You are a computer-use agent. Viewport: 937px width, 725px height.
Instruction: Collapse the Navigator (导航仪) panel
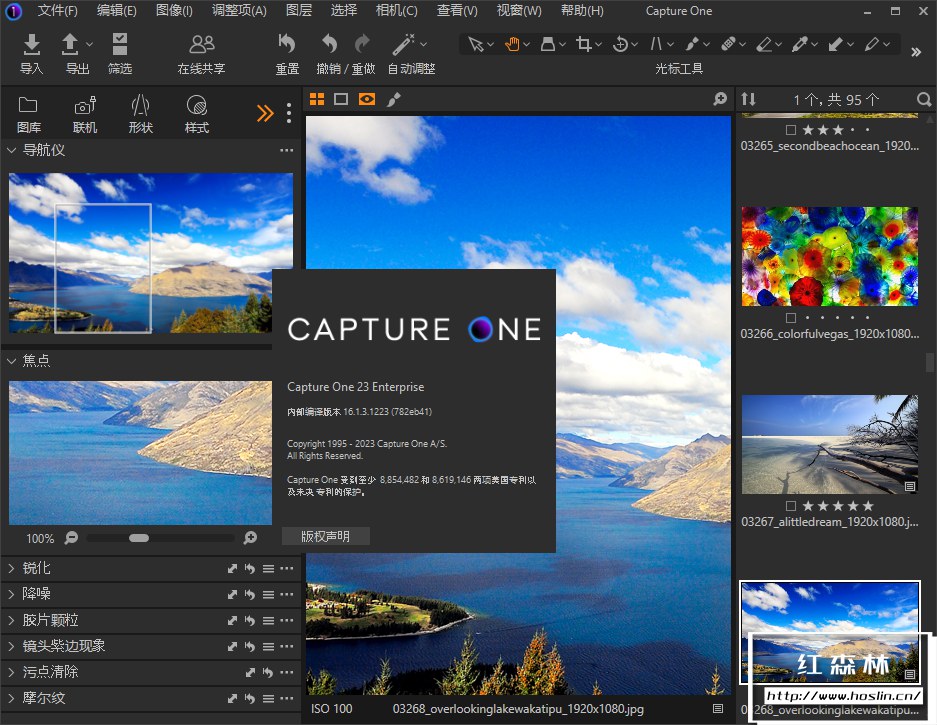point(12,150)
